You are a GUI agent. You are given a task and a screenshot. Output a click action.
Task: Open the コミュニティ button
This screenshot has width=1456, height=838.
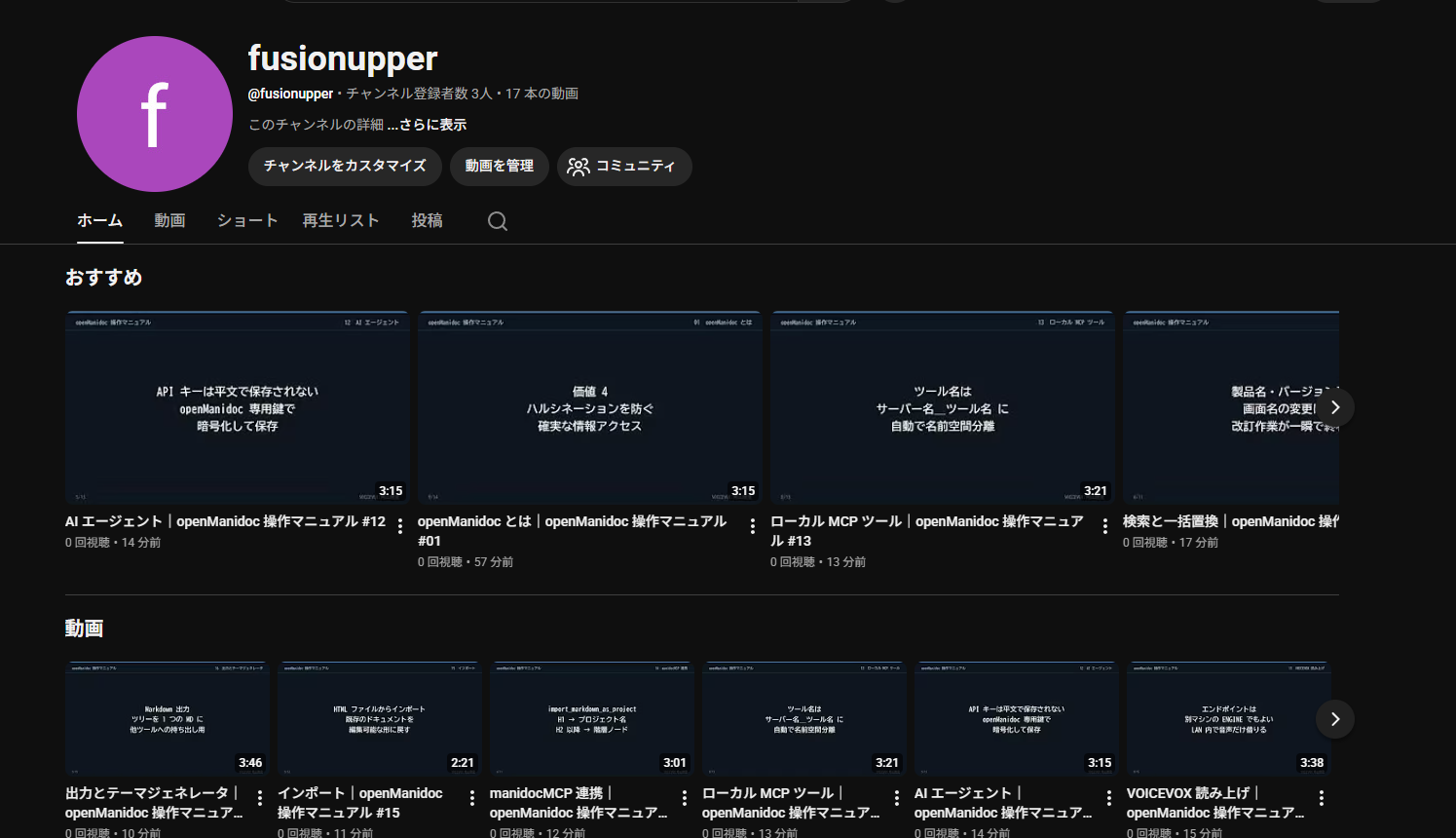tap(624, 166)
